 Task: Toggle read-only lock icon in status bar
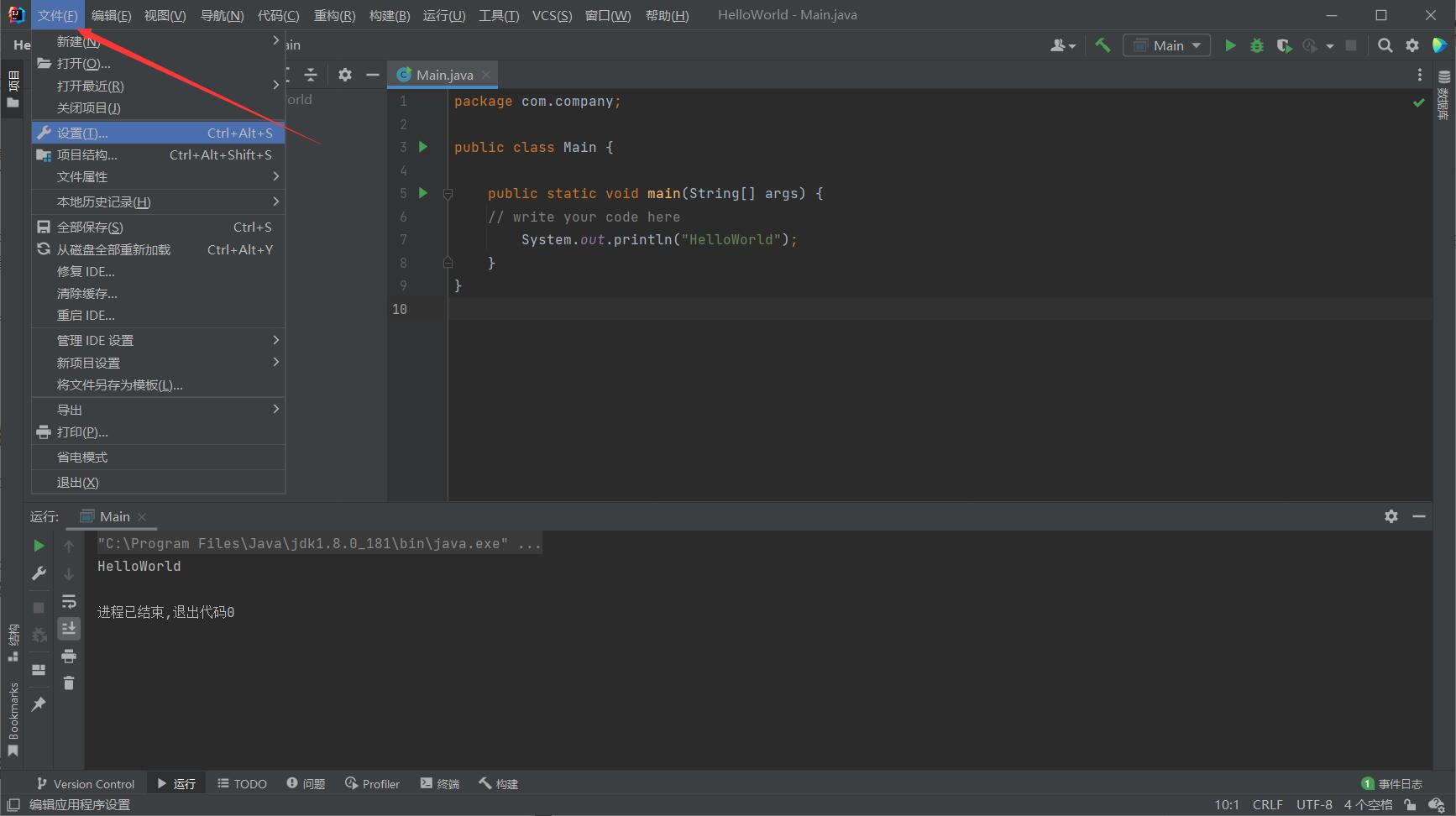click(x=1410, y=804)
